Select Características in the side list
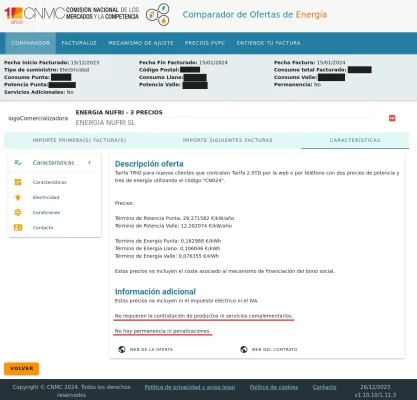 pyautogui.click(x=49, y=182)
